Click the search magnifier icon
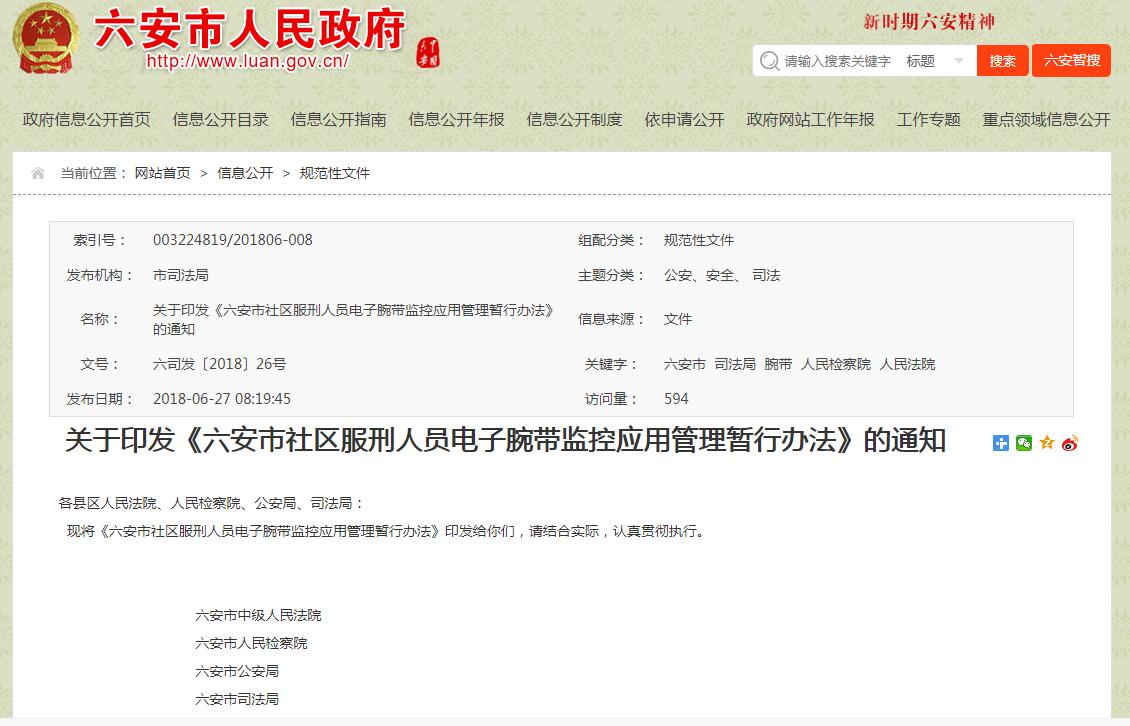The height and width of the screenshot is (726, 1130). pos(769,61)
